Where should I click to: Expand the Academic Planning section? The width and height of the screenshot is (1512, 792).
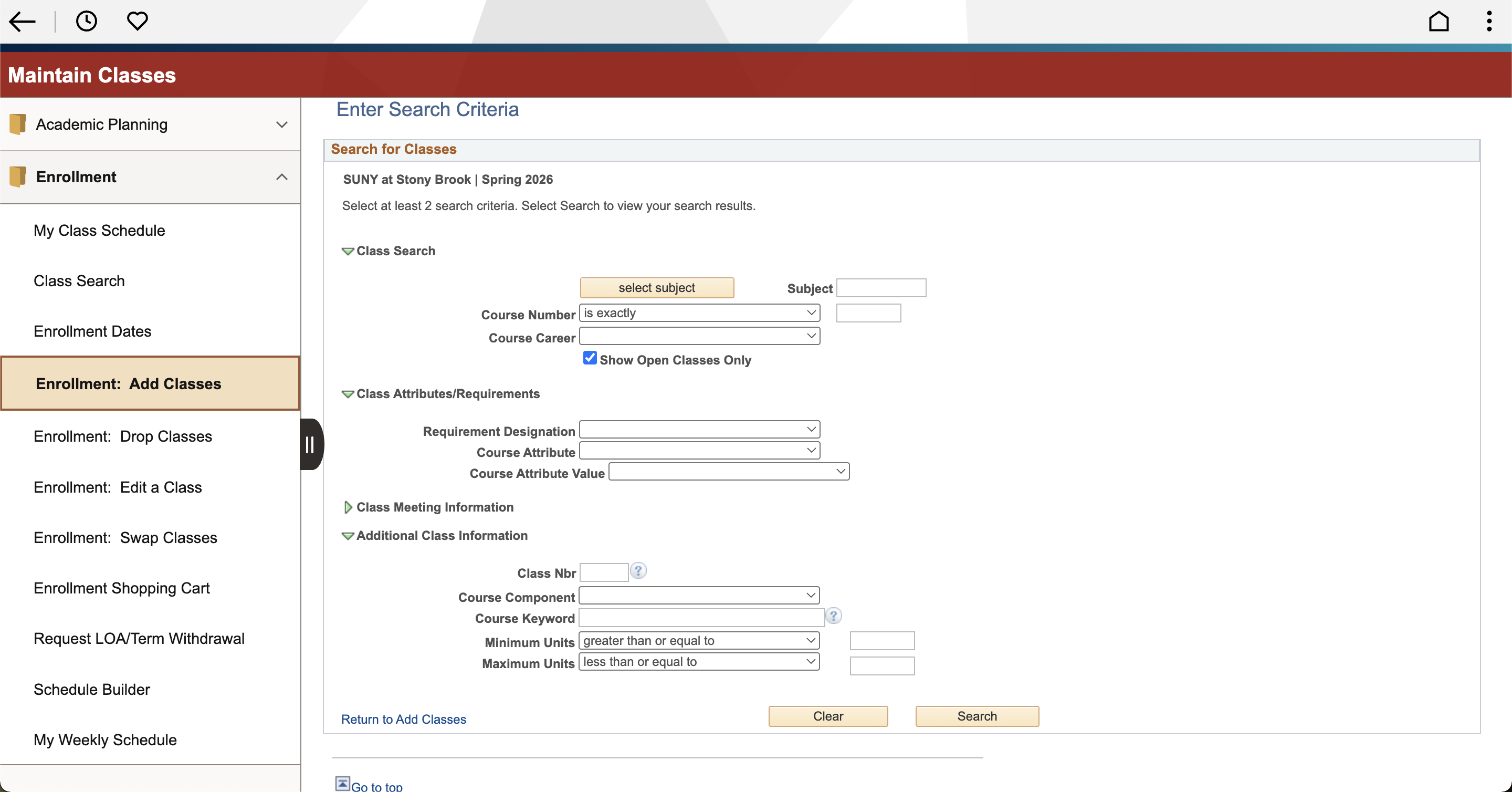point(282,124)
